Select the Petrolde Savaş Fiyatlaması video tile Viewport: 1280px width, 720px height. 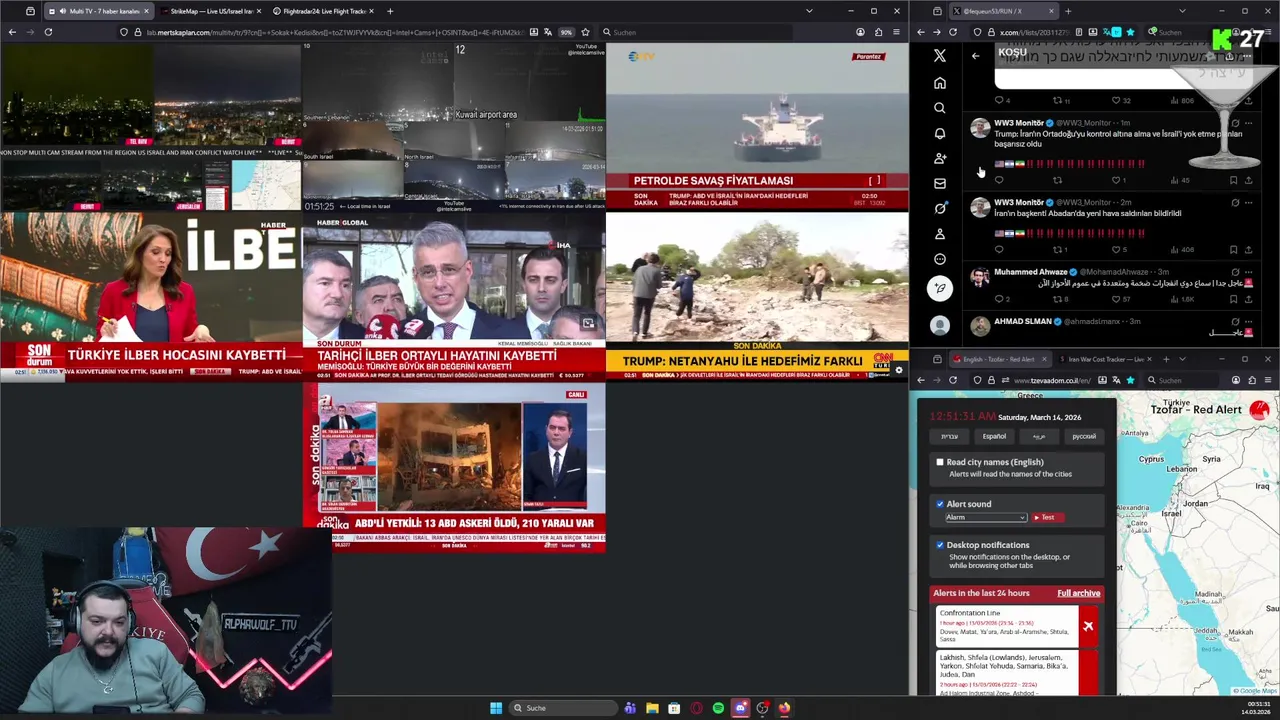[x=757, y=126]
